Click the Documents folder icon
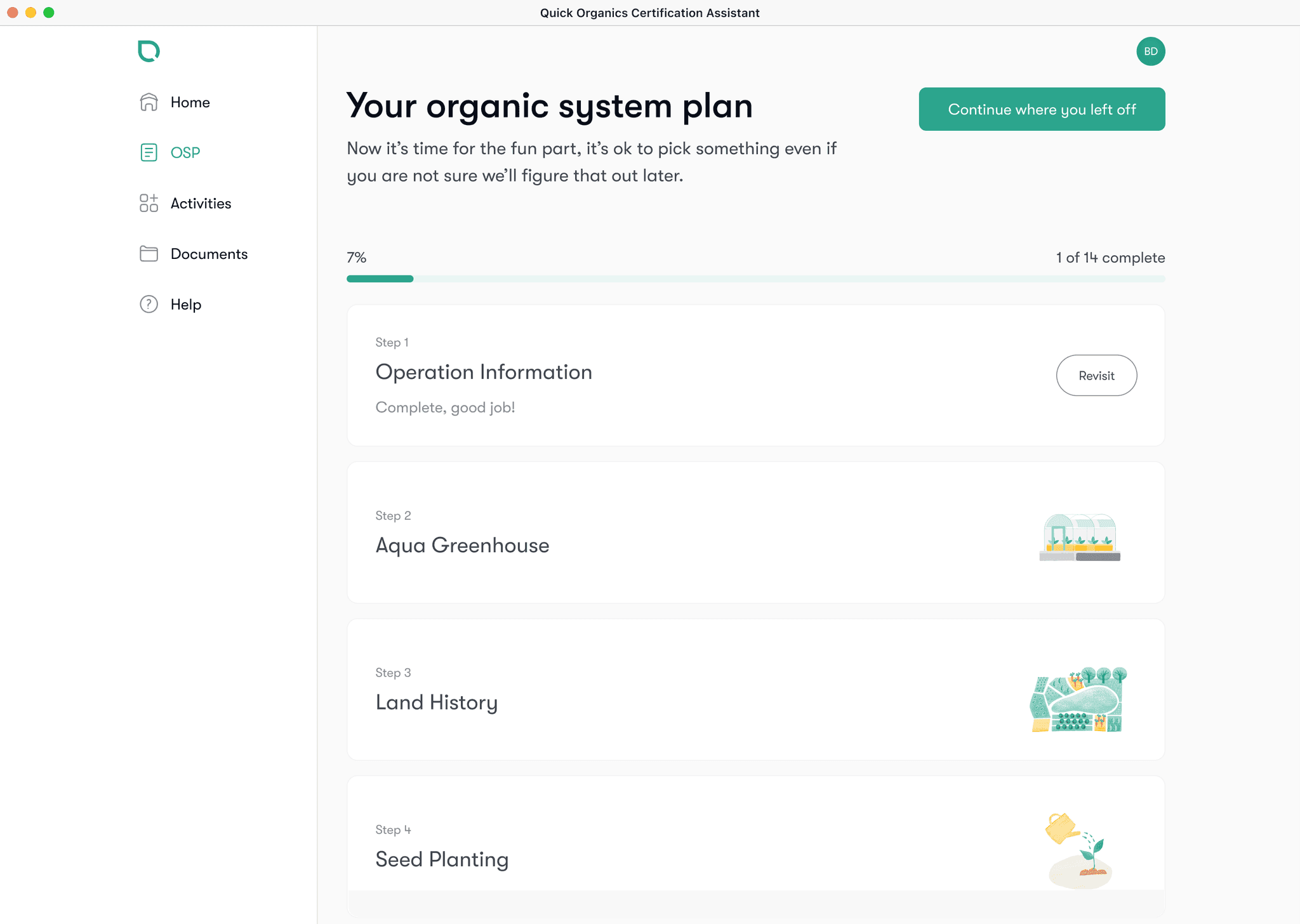 coord(149,254)
